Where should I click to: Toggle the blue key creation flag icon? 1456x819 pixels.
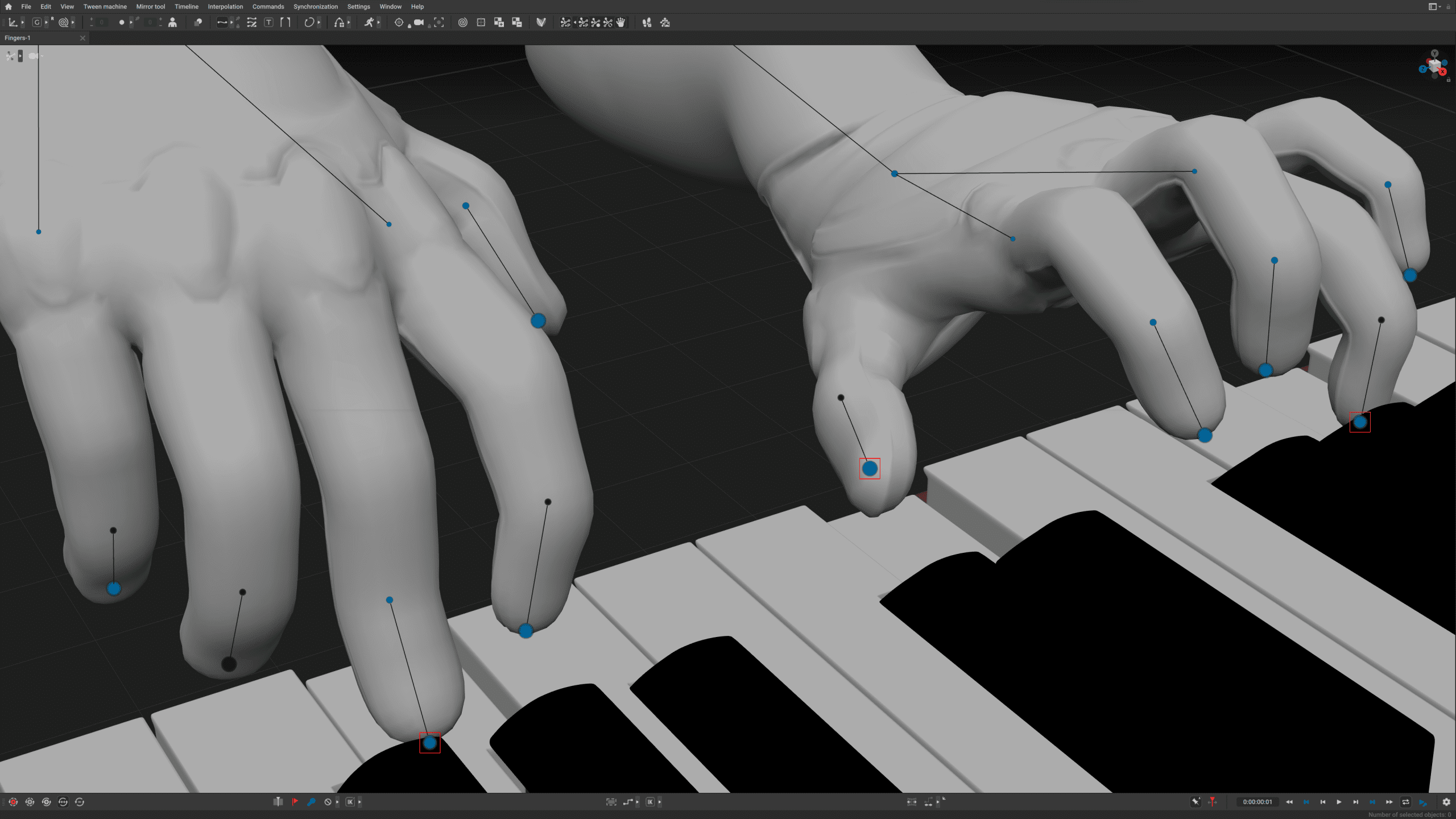311,802
